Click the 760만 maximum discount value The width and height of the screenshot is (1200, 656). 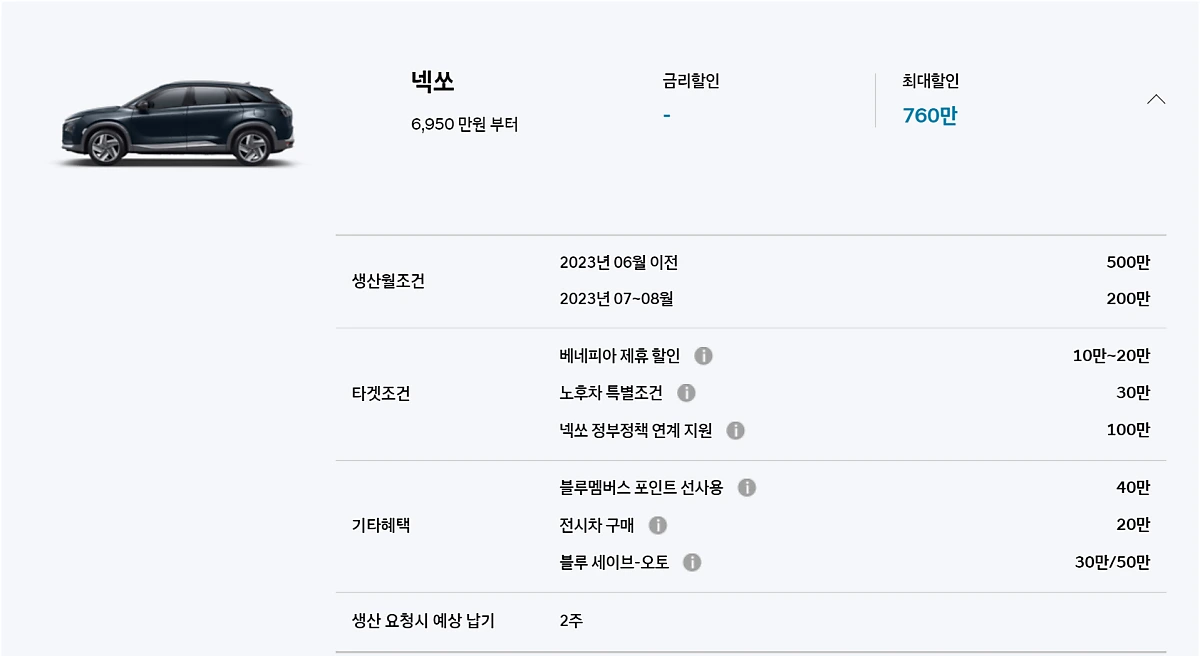pyautogui.click(x=929, y=116)
